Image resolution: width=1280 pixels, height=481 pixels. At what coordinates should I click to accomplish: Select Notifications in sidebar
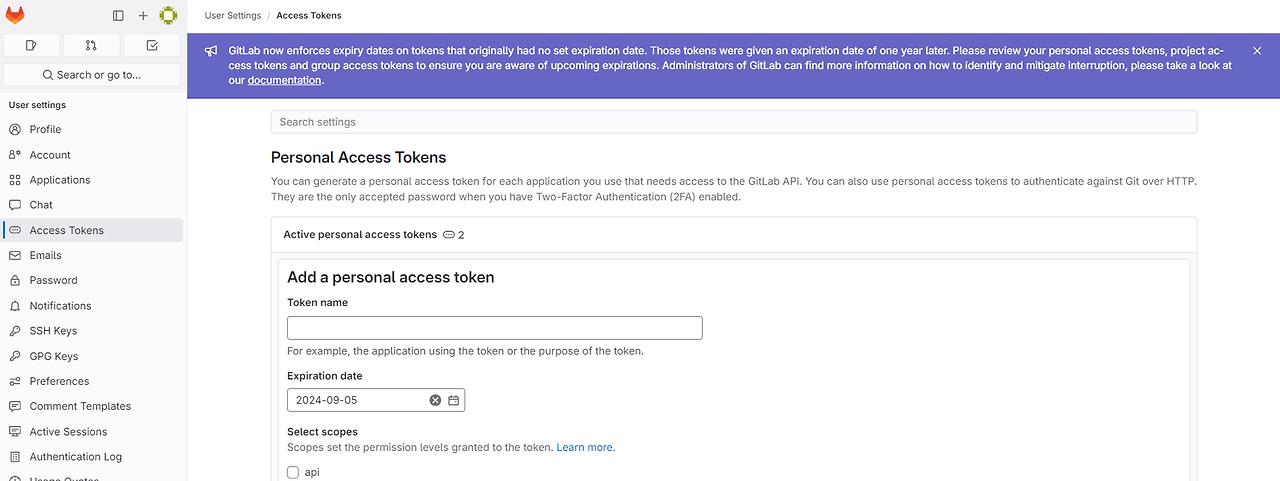92,306
